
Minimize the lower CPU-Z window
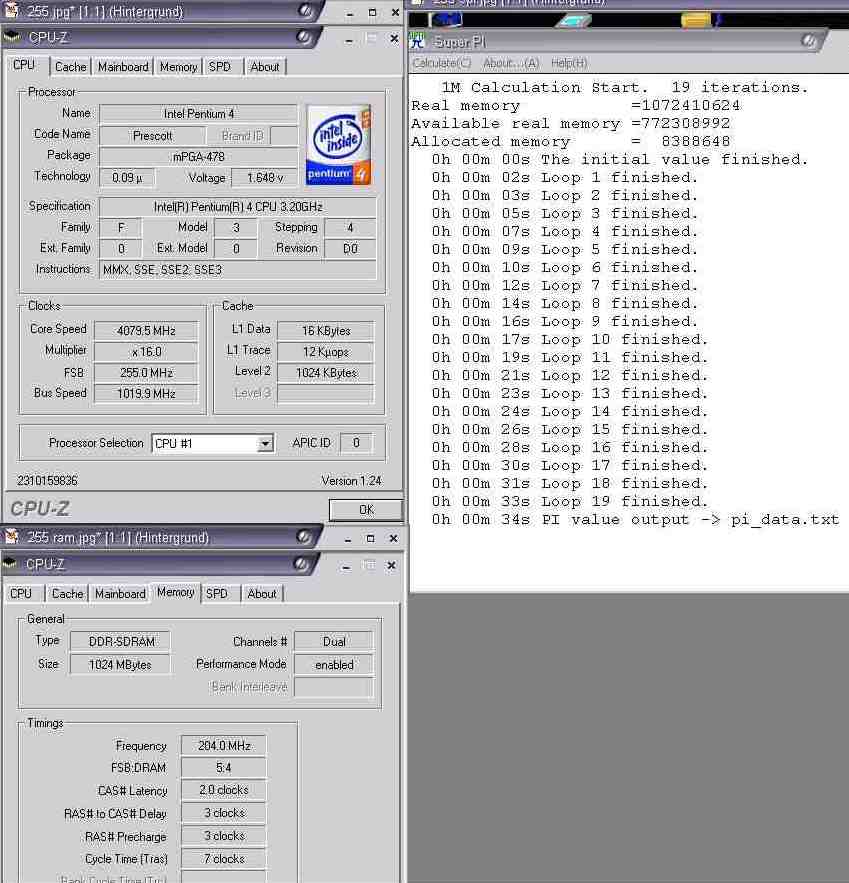coord(346,566)
